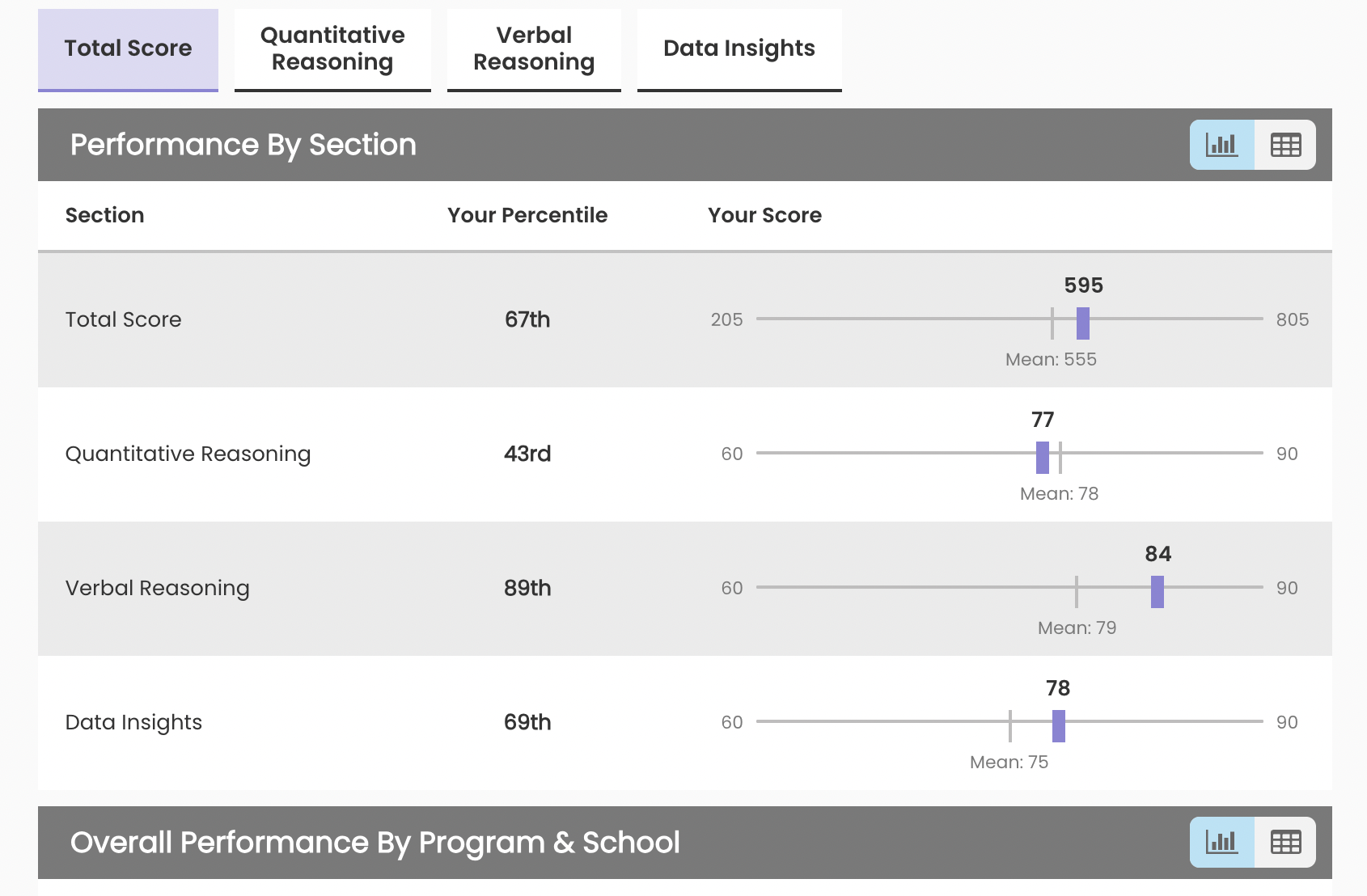The width and height of the screenshot is (1367, 896).
Task: Click the Total Score mean 555 tick
Action: [x=1052, y=323]
